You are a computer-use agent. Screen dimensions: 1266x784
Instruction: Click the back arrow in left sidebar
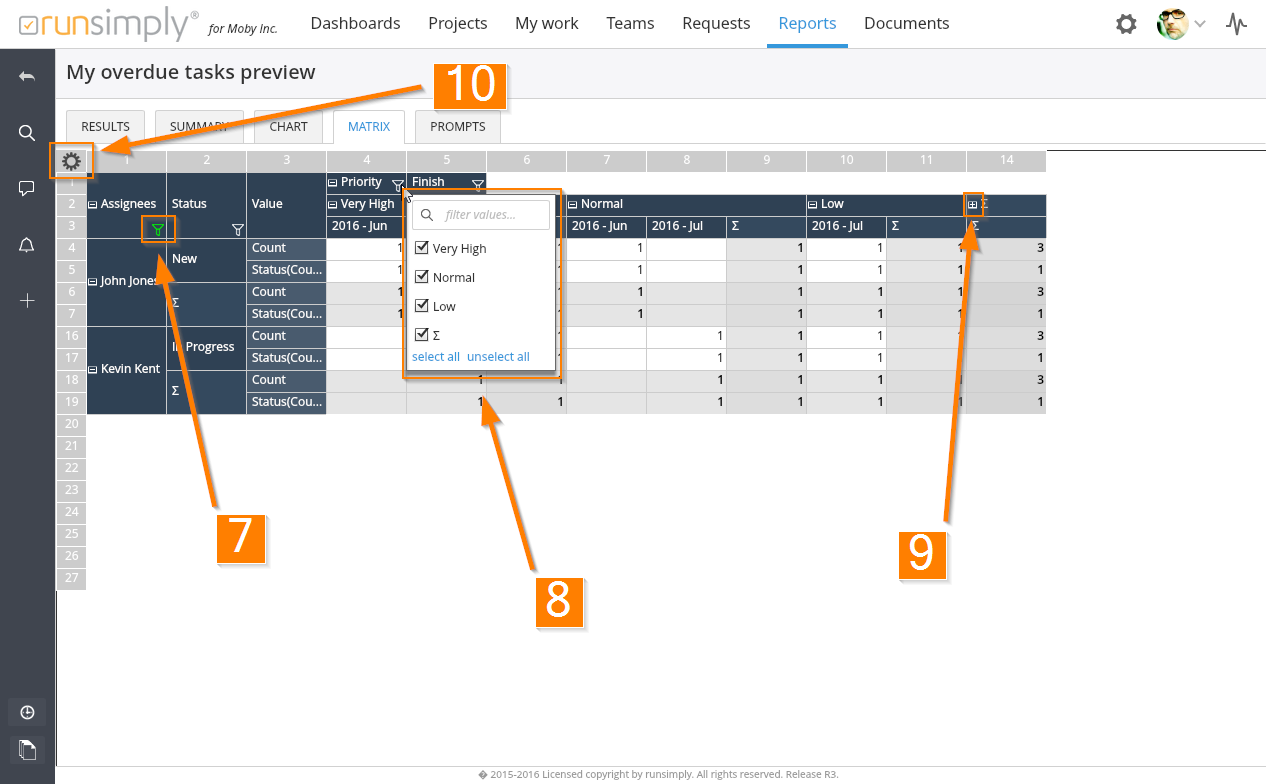(x=27, y=76)
